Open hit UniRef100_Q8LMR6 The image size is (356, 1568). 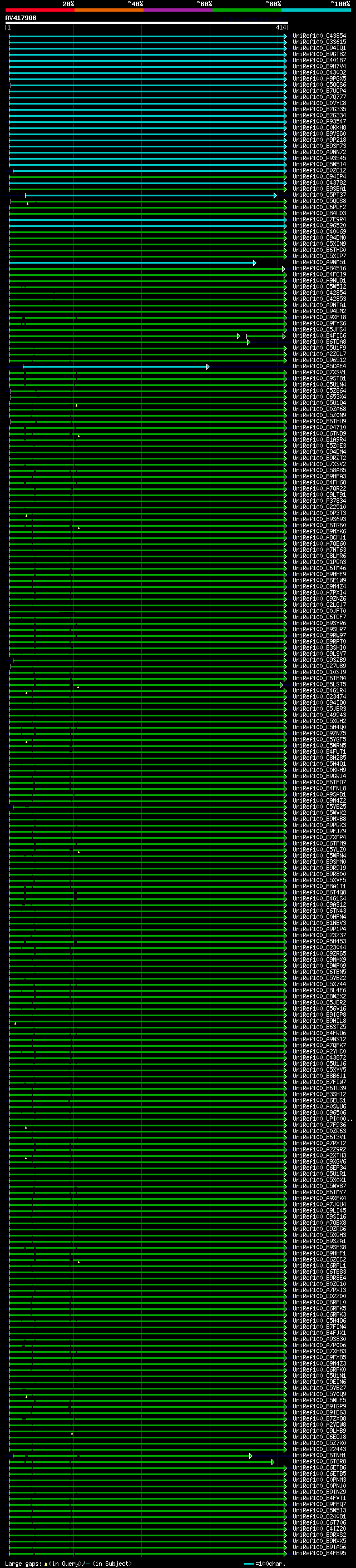click(319, 556)
